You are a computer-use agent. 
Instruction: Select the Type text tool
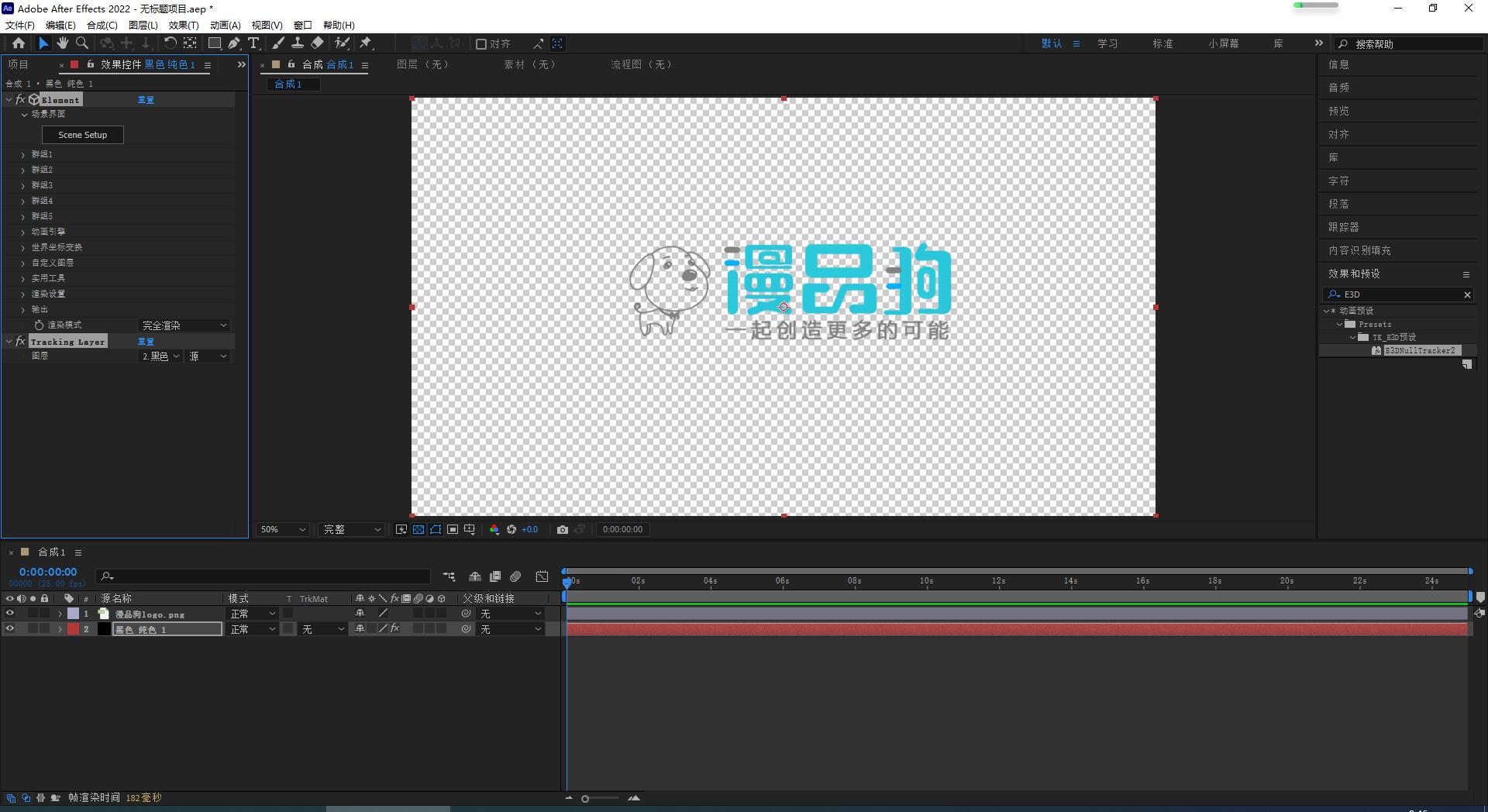coord(253,43)
